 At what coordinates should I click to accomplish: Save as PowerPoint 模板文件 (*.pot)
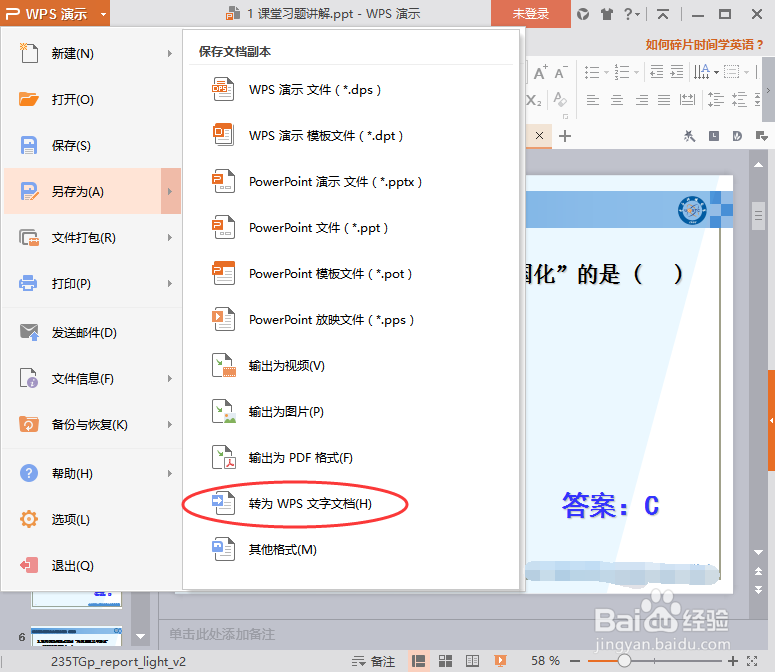pyautogui.click(x=351, y=273)
